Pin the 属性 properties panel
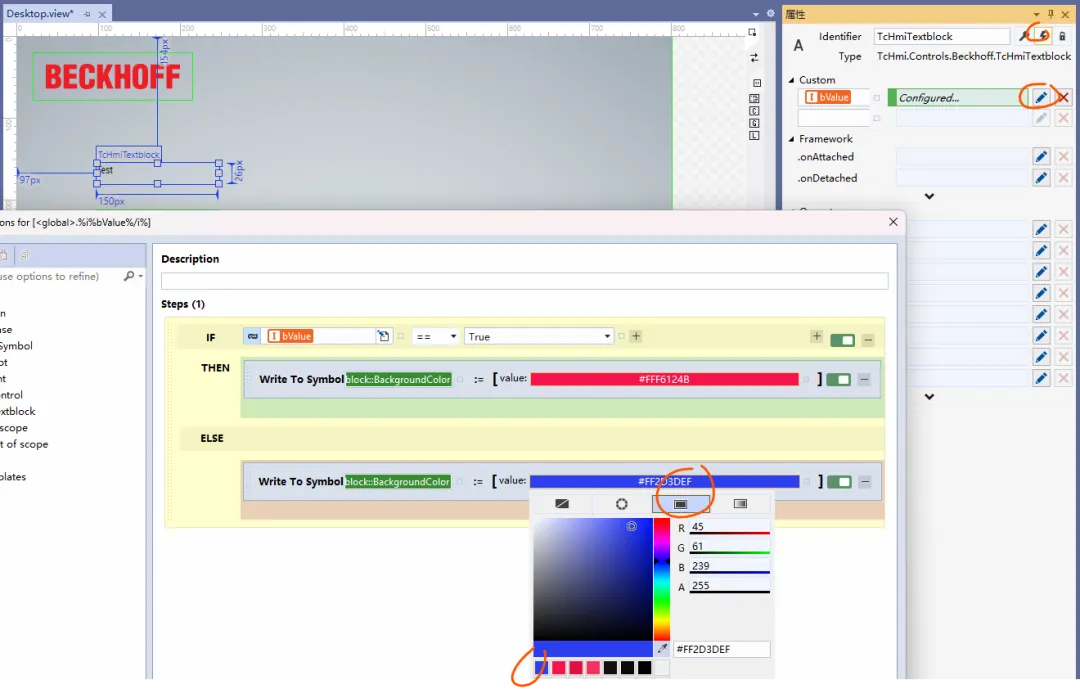This screenshot has height=689, width=1080. tap(1050, 14)
